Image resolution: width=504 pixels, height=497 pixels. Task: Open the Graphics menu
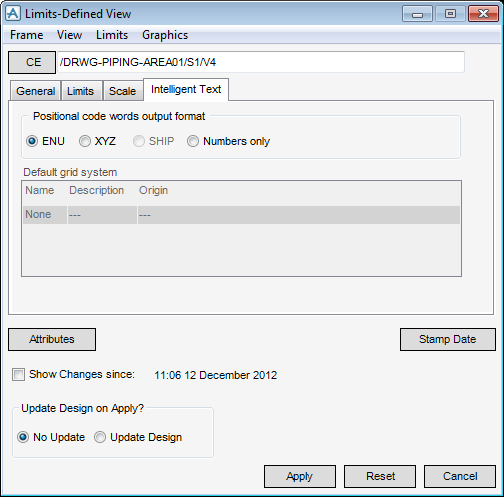click(165, 35)
